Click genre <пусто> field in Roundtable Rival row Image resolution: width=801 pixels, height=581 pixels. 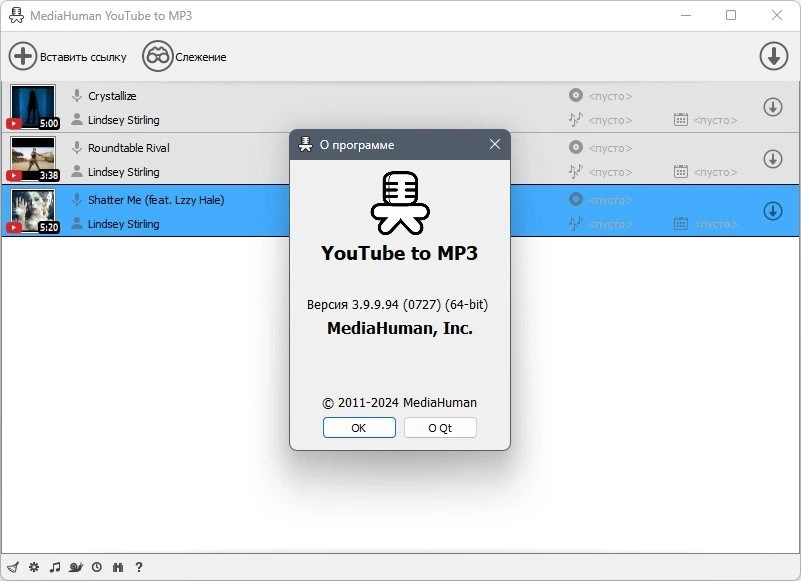pyautogui.click(x=610, y=172)
